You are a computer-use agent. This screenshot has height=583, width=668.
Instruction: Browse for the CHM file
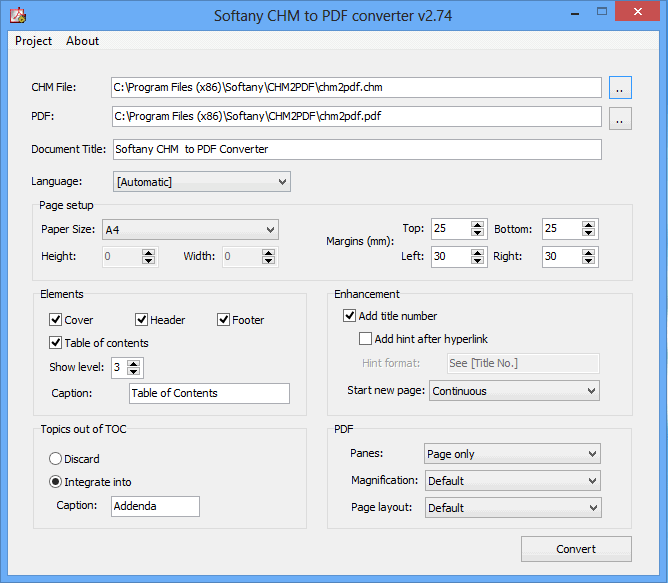click(620, 88)
